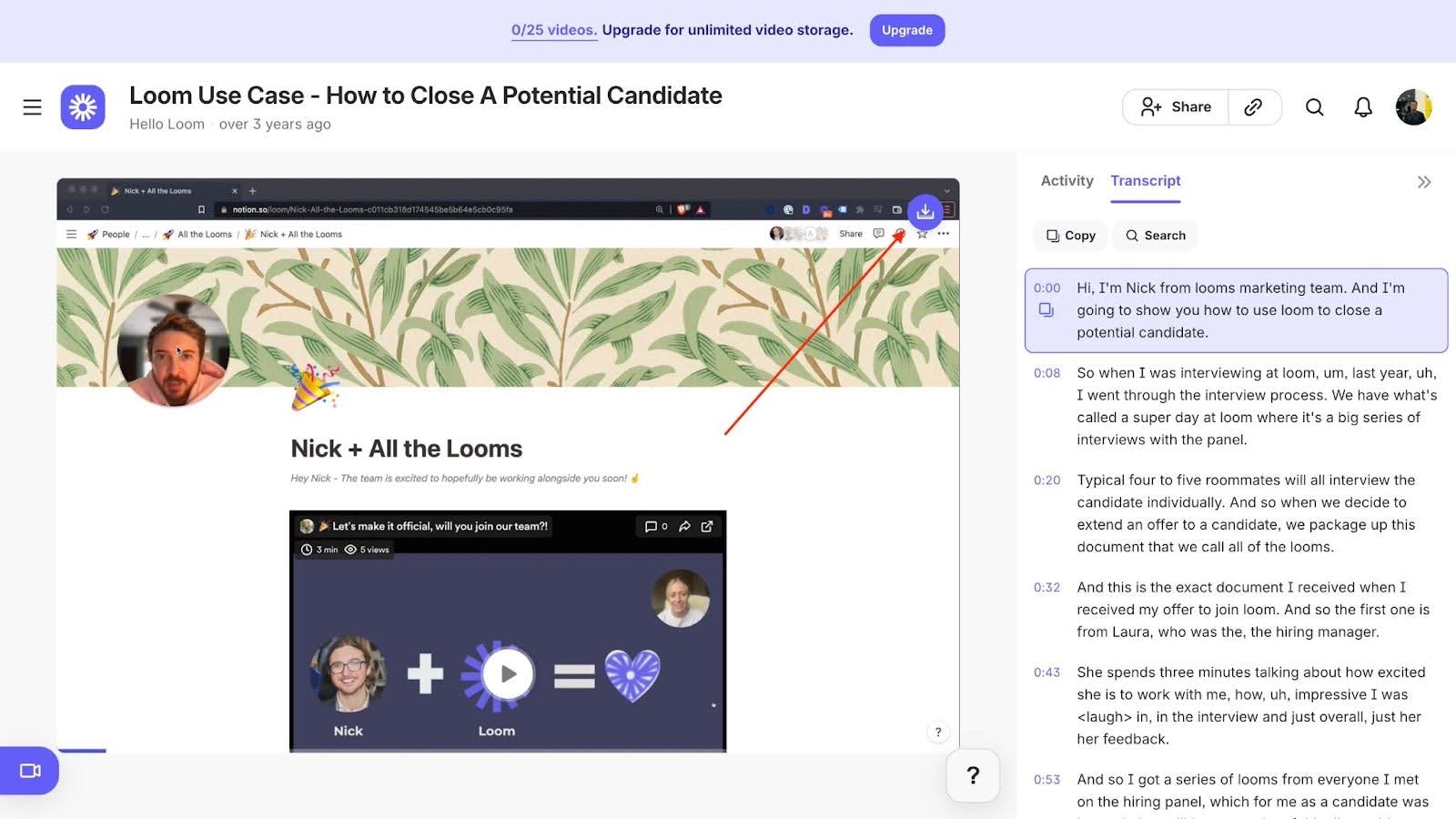The image size is (1456, 819).
Task: Jump to the 0:08 timestamp
Action: (x=1047, y=373)
